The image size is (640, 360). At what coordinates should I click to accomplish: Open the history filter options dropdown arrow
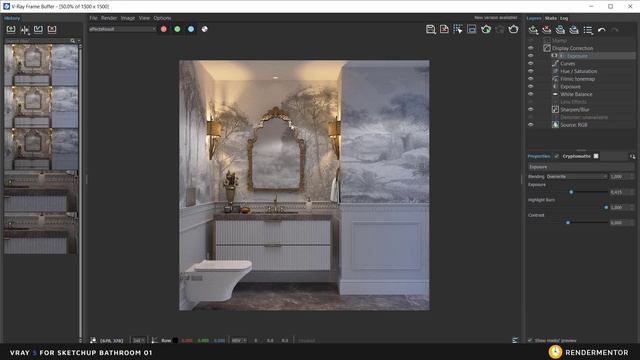[79, 41]
